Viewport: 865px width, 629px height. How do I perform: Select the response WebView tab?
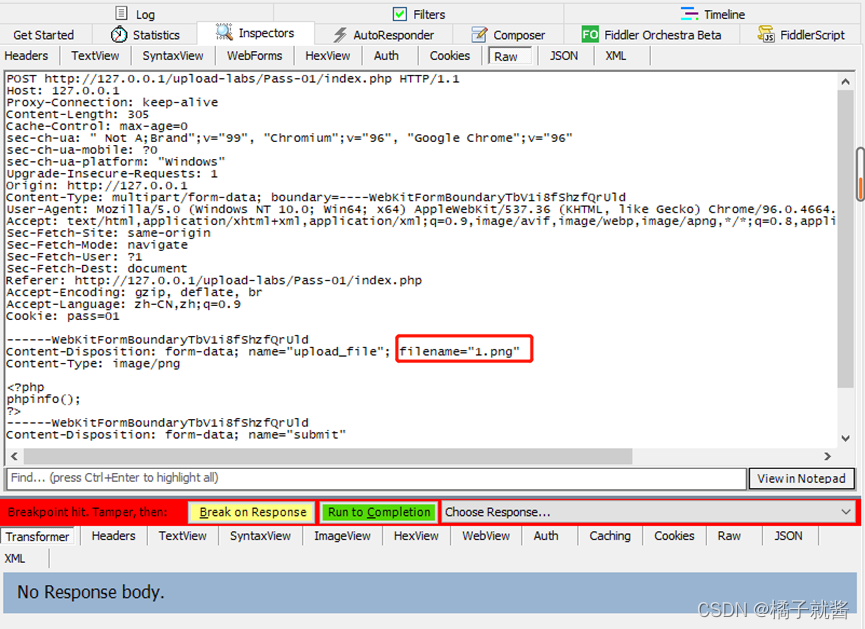coord(486,536)
